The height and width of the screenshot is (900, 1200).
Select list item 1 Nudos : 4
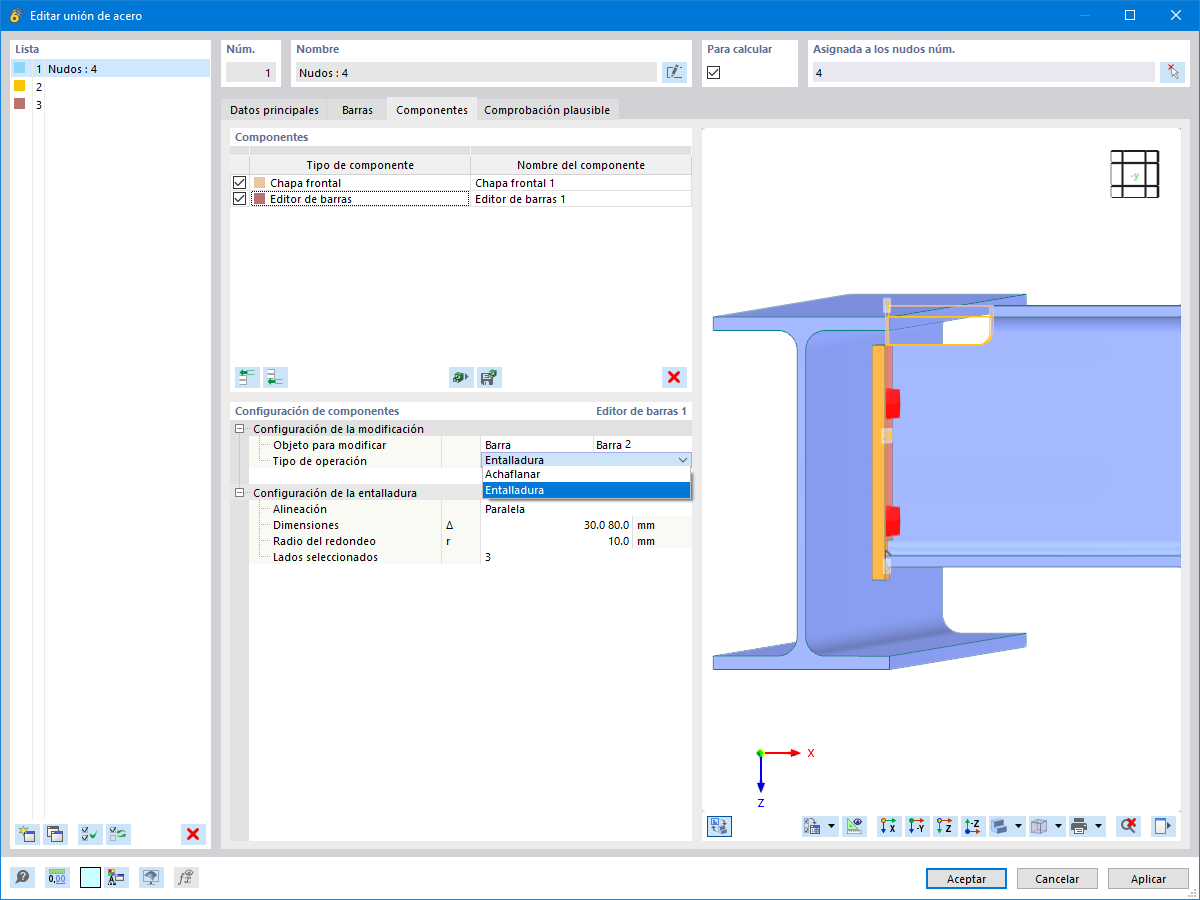tap(111, 69)
